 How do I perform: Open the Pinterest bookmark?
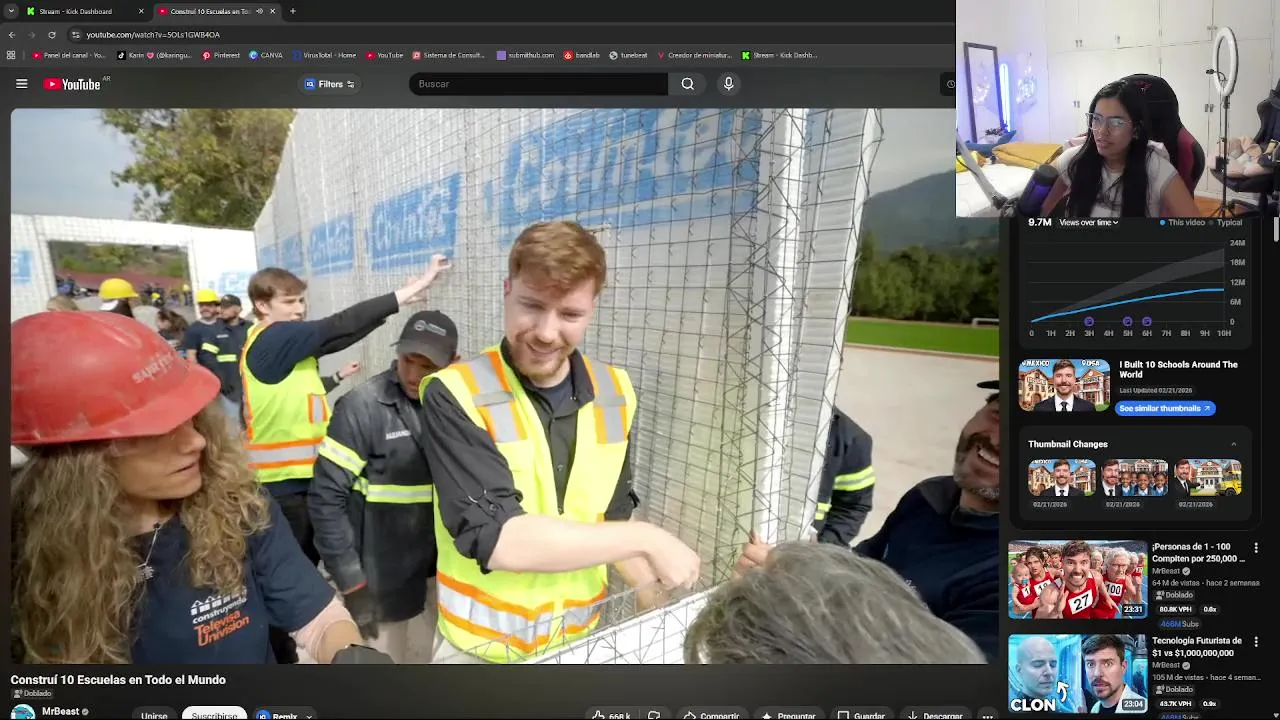point(221,55)
